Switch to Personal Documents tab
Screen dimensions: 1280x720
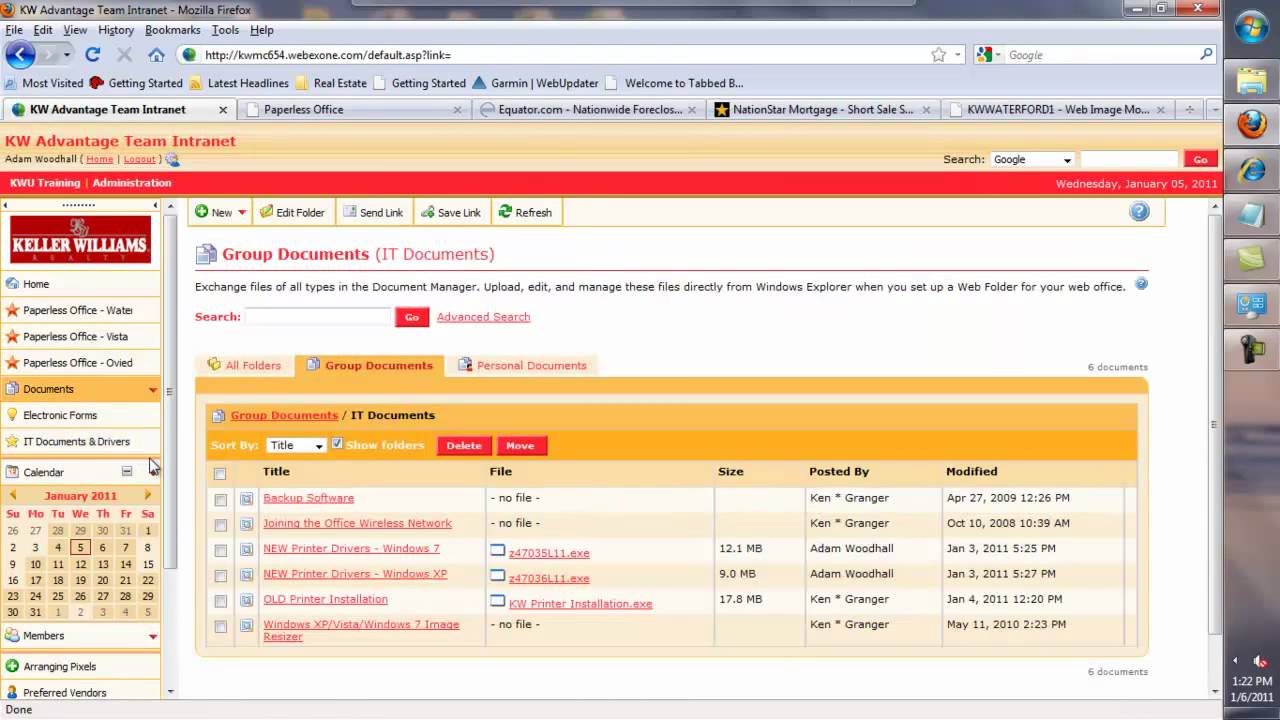click(522, 365)
